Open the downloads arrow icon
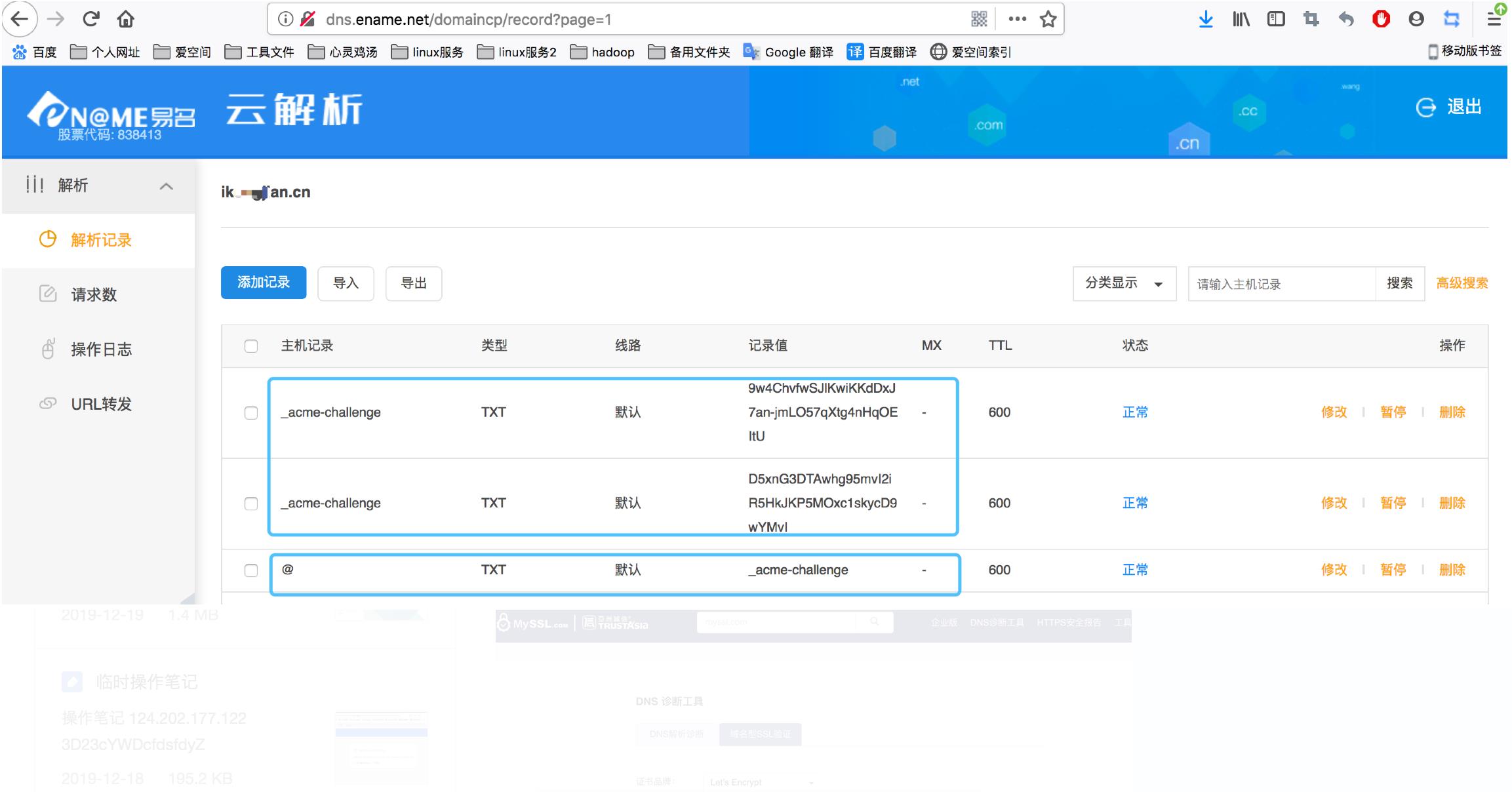 [x=1205, y=19]
